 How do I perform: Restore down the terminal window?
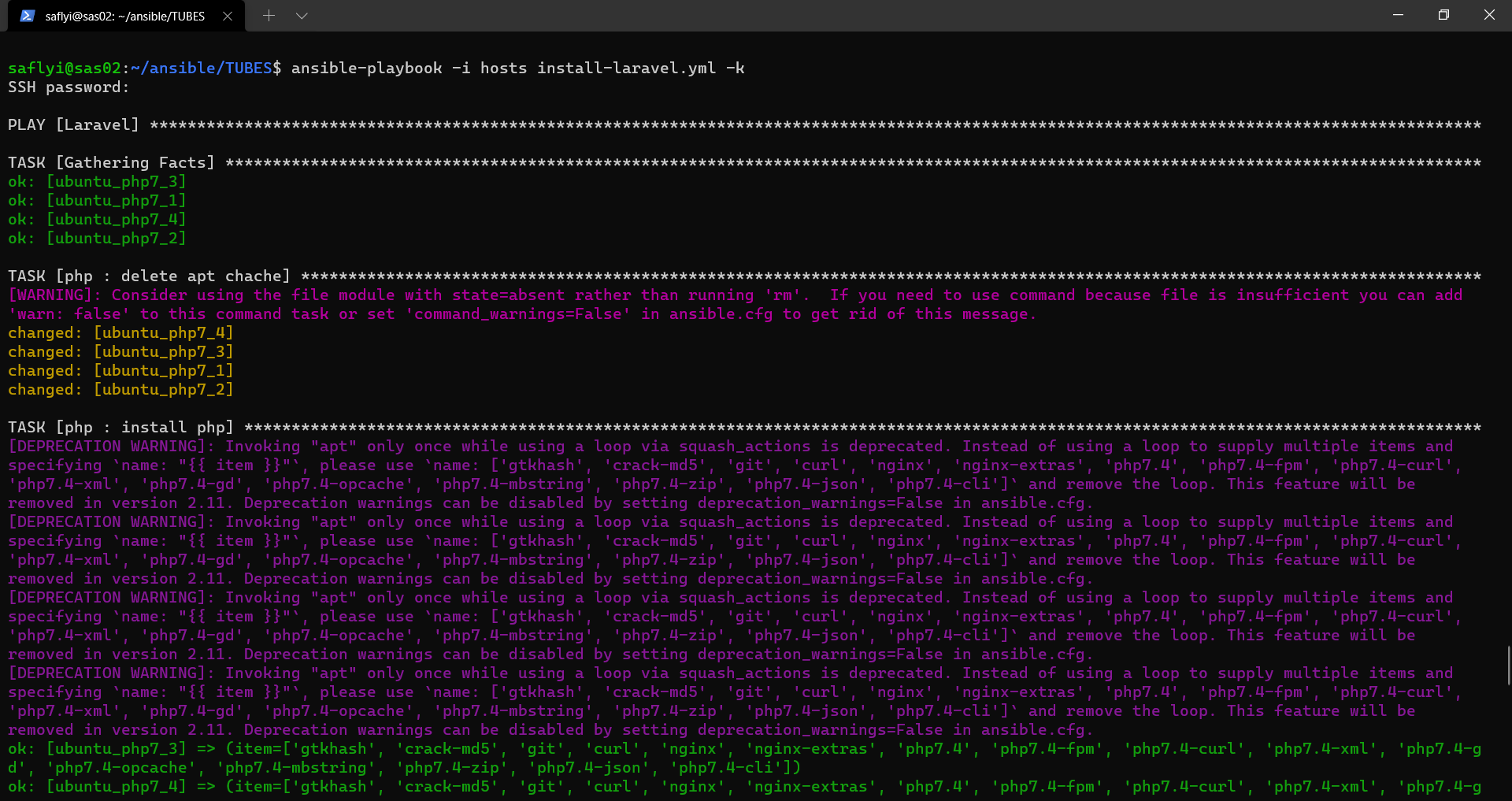(1443, 15)
